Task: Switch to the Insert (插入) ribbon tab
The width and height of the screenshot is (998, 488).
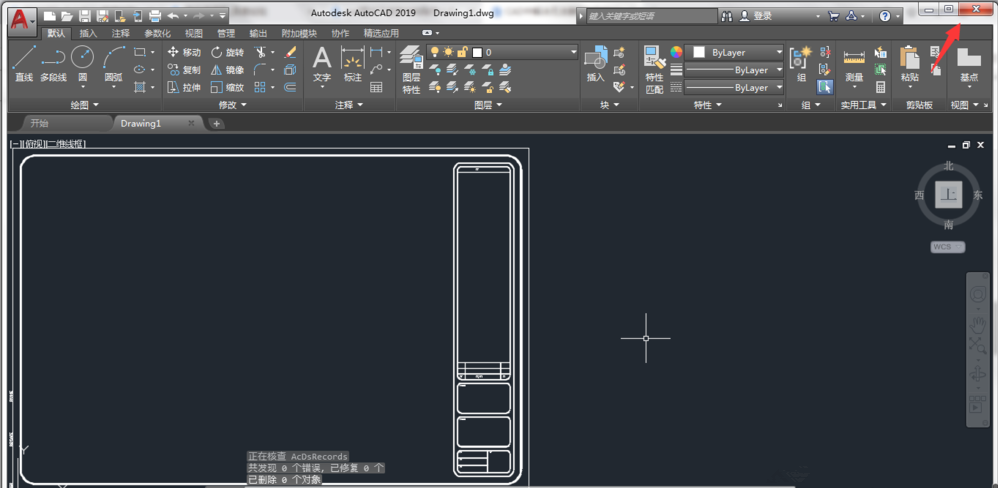Action: [x=88, y=33]
